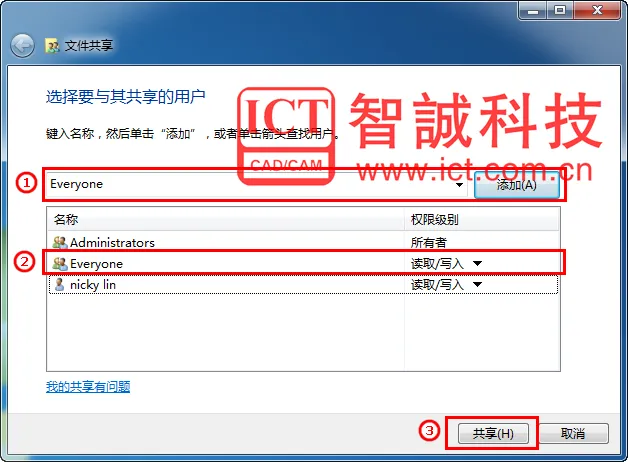Click the 添加(A) add button

click(x=516, y=185)
